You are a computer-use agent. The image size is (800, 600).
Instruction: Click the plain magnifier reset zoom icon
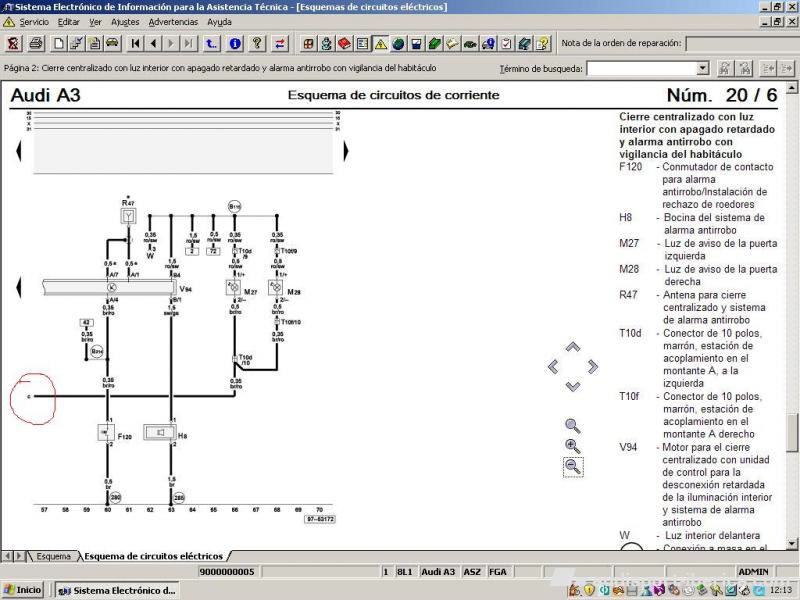coord(572,426)
